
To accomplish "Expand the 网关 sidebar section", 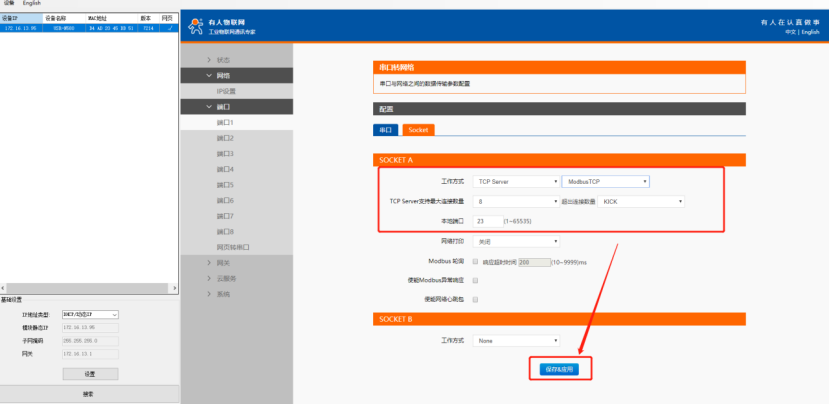I will [222, 262].
